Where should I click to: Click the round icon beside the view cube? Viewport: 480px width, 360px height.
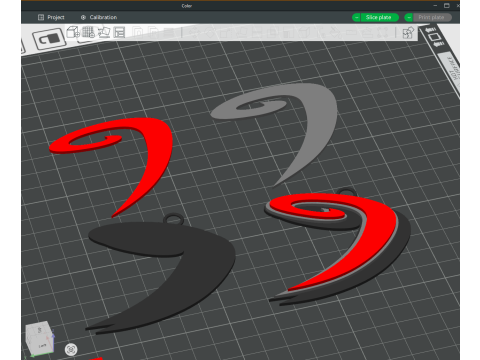[71, 350]
